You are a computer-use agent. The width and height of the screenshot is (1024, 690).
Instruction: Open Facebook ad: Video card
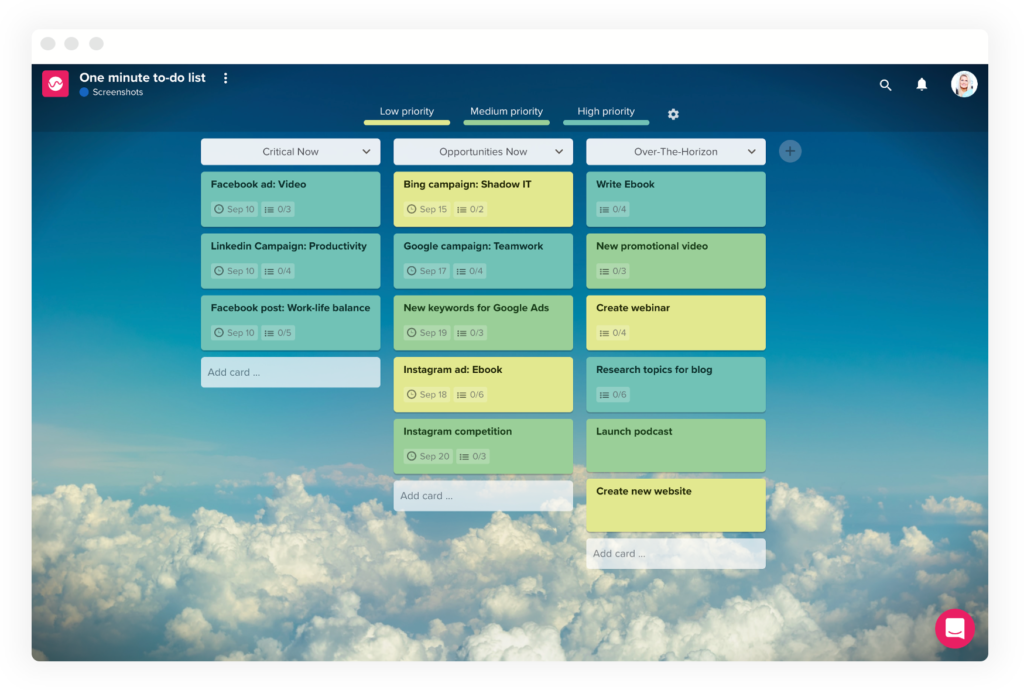291,199
